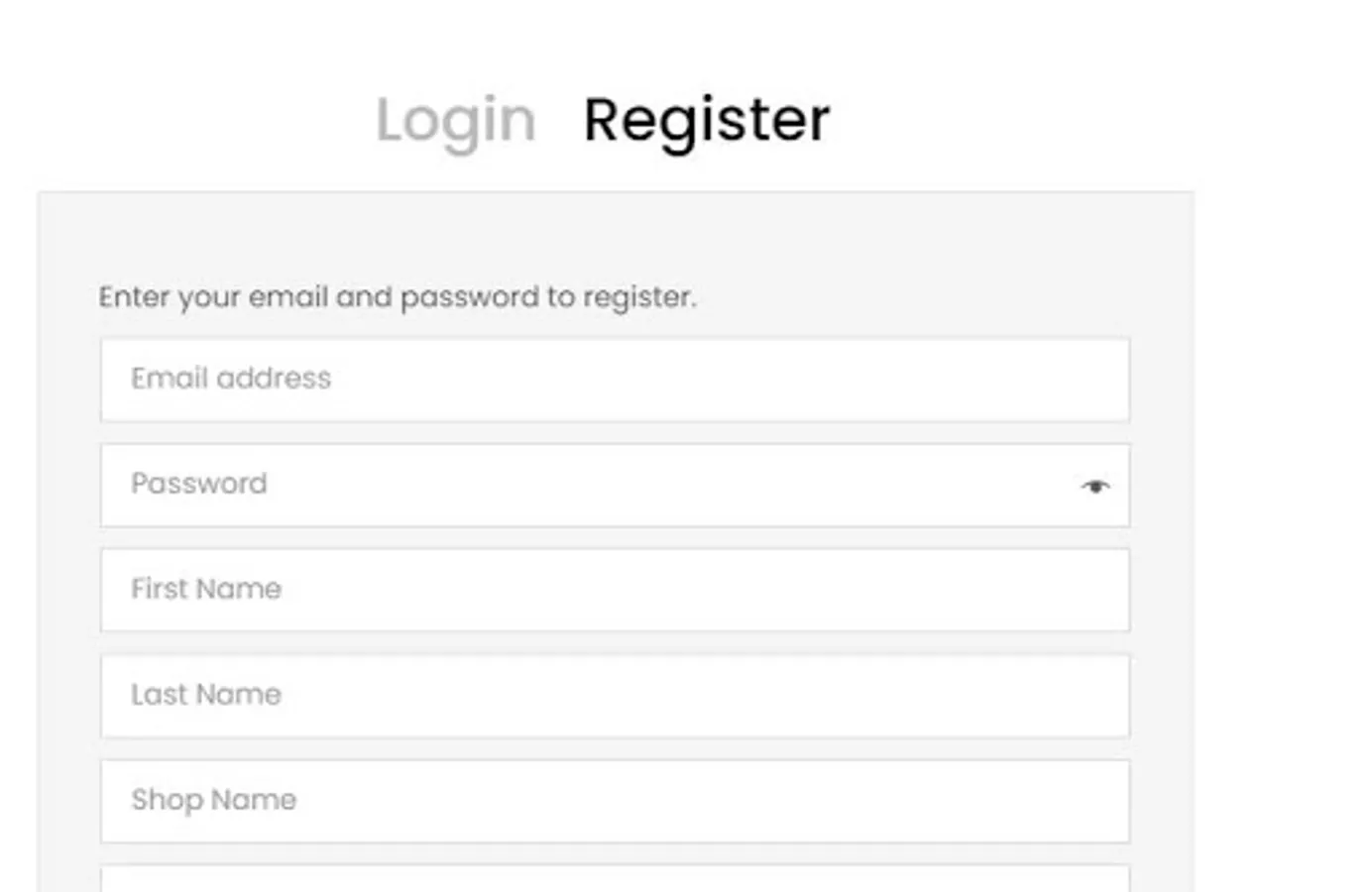
Task: Click the partially visible field below Shop Name
Action: (x=615, y=879)
